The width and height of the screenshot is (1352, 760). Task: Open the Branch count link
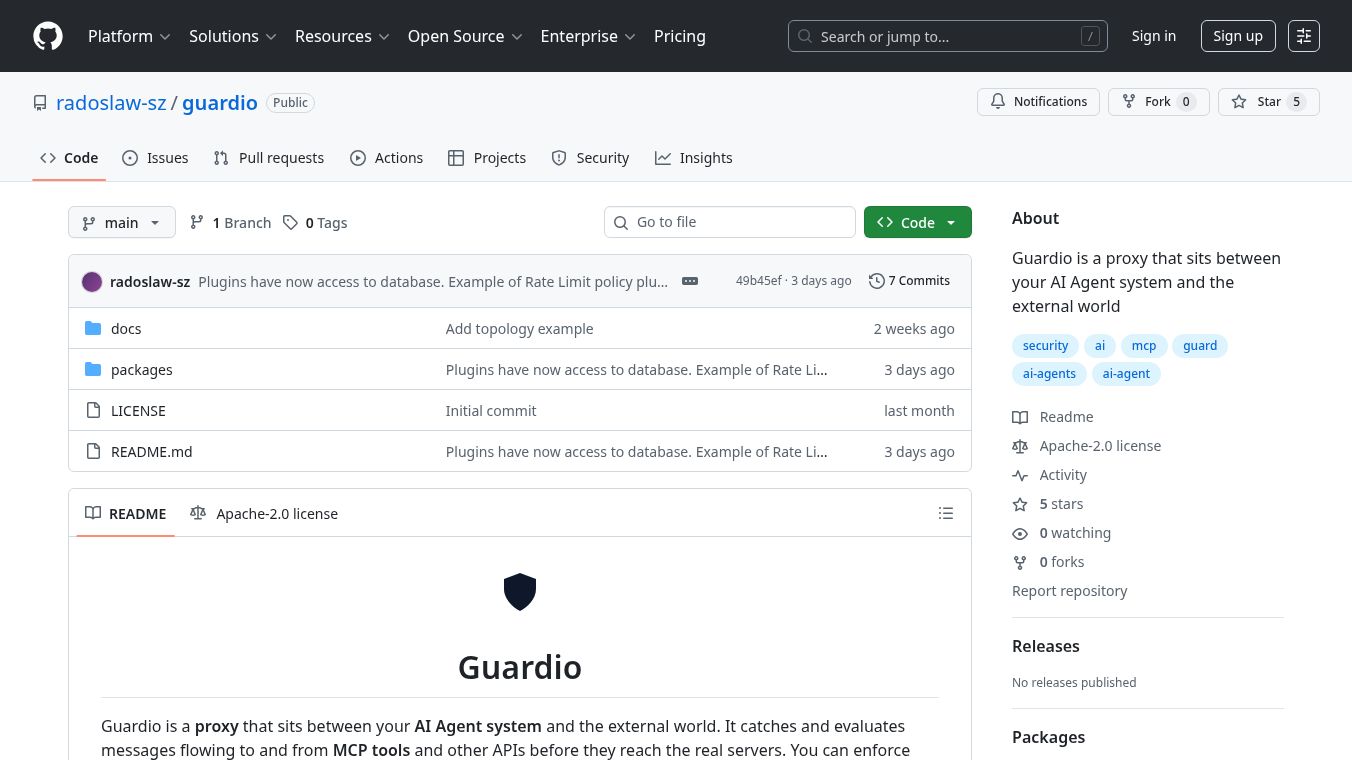(231, 223)
